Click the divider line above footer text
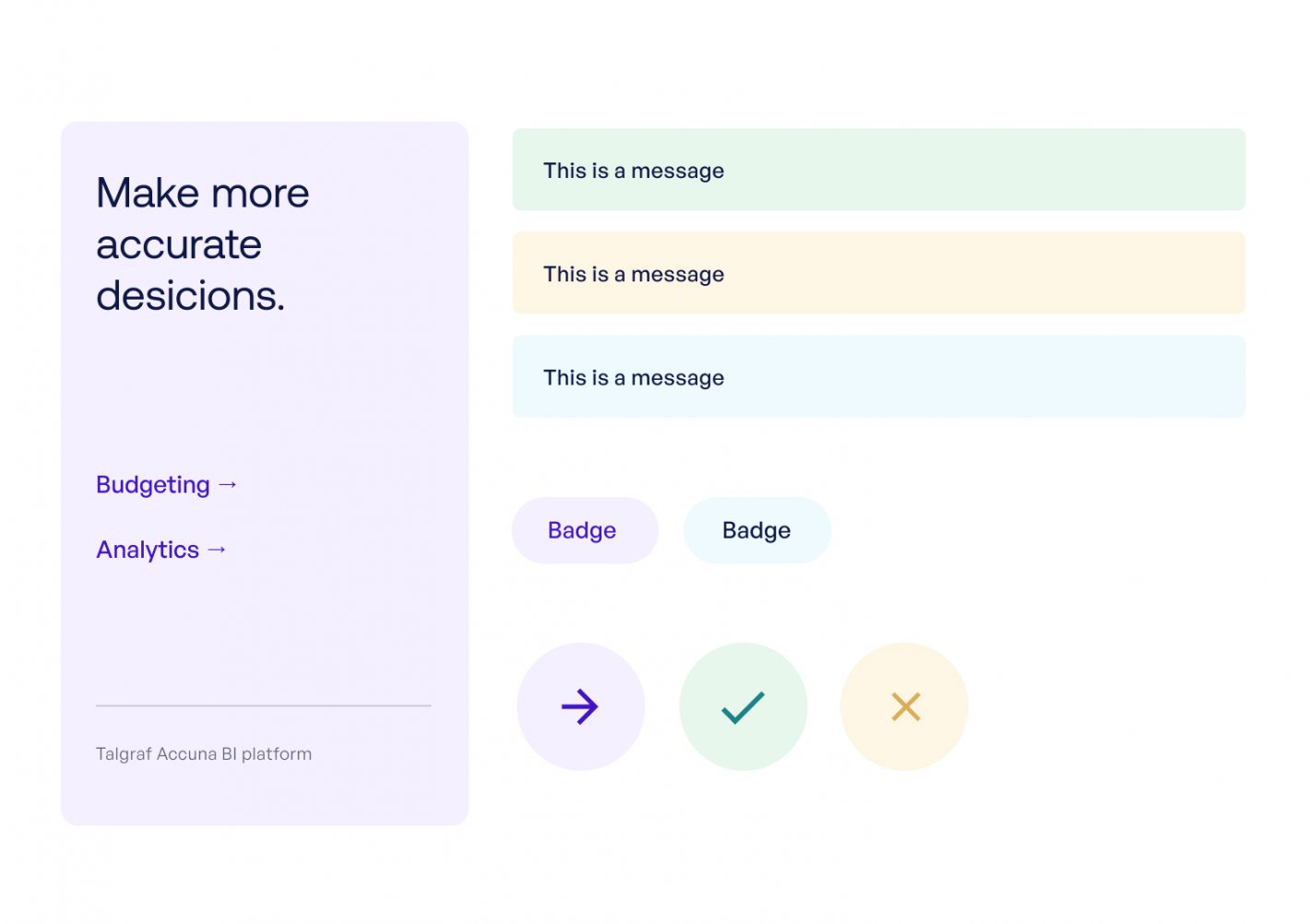The image size is (1310, 924). pyautogui.click(x=263, y=705)
